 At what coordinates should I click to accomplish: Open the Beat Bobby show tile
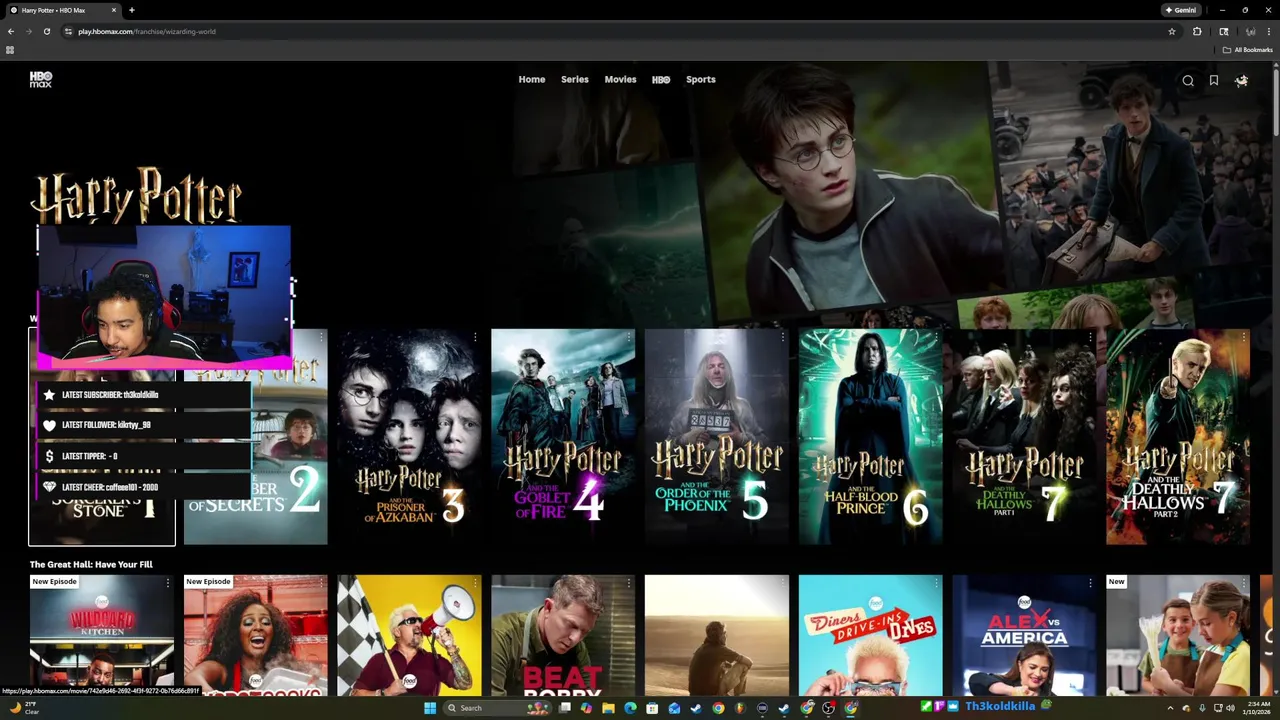(x=563, y=635)
